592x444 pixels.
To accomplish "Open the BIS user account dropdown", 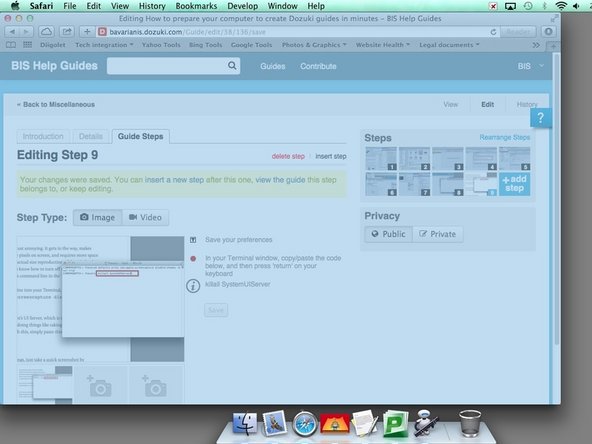I will 530,66.
